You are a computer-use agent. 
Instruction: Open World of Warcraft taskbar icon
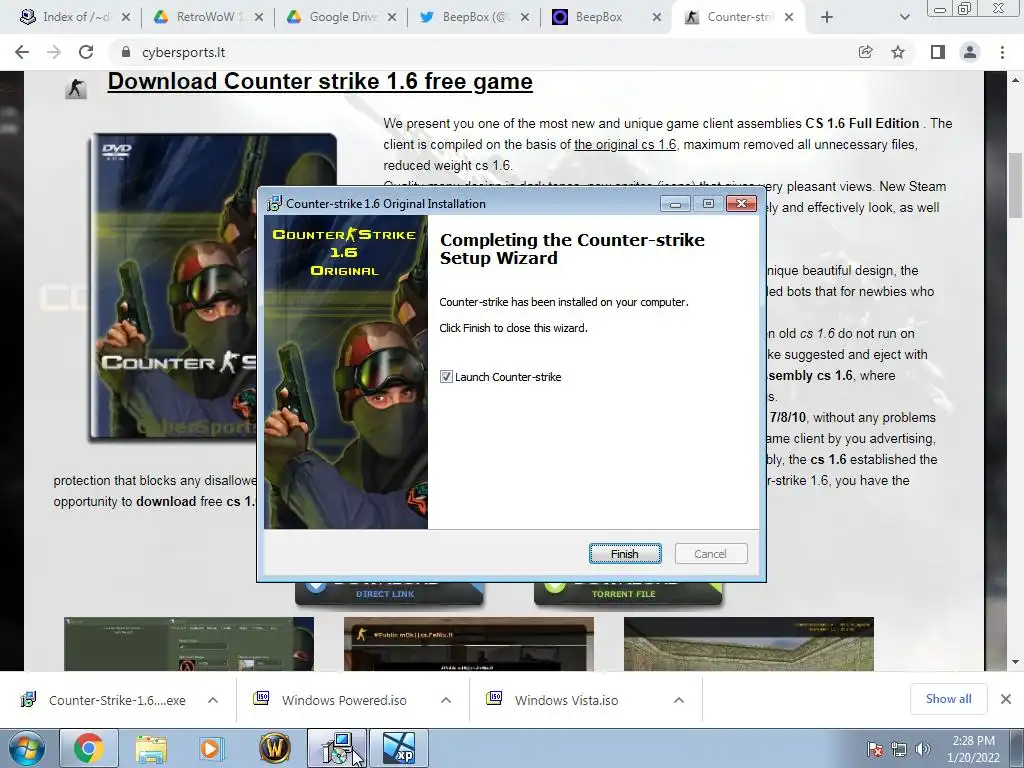pyautogui.click(x=274, y=748)
